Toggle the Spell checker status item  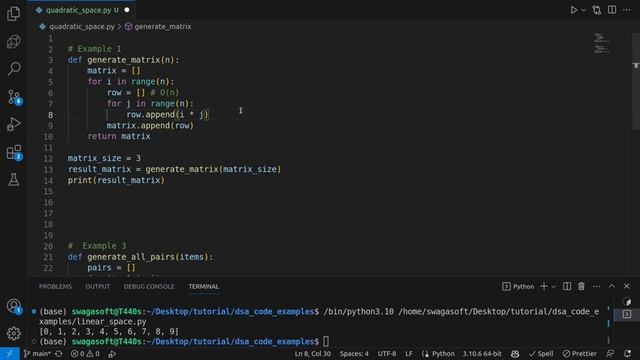point(541,353)
